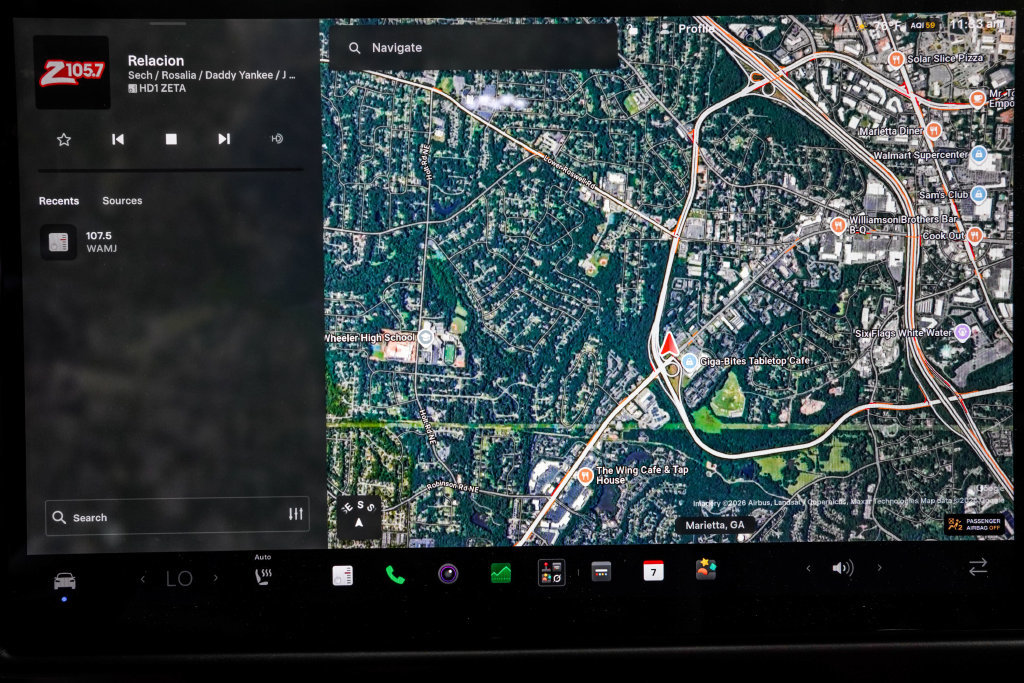Open the dashcam camera app
This screenshot has width=1024, height=683.
[x=448, y=574]
